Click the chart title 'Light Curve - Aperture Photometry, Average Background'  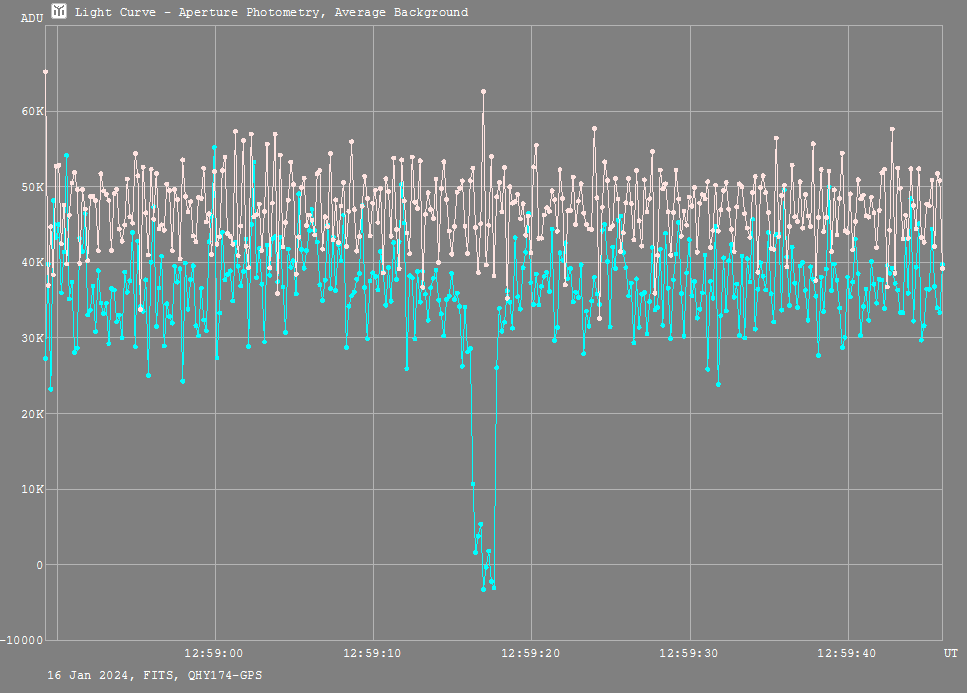click(x=271, y=12)
